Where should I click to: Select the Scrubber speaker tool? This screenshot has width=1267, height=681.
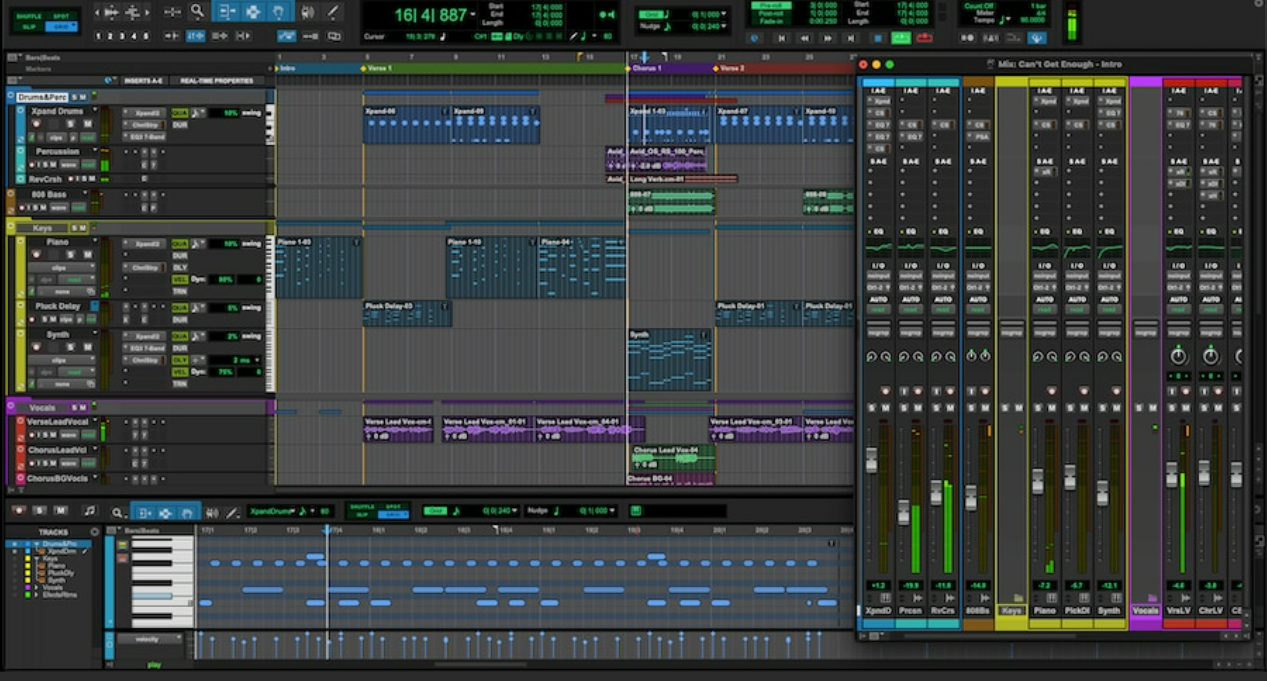307,11
